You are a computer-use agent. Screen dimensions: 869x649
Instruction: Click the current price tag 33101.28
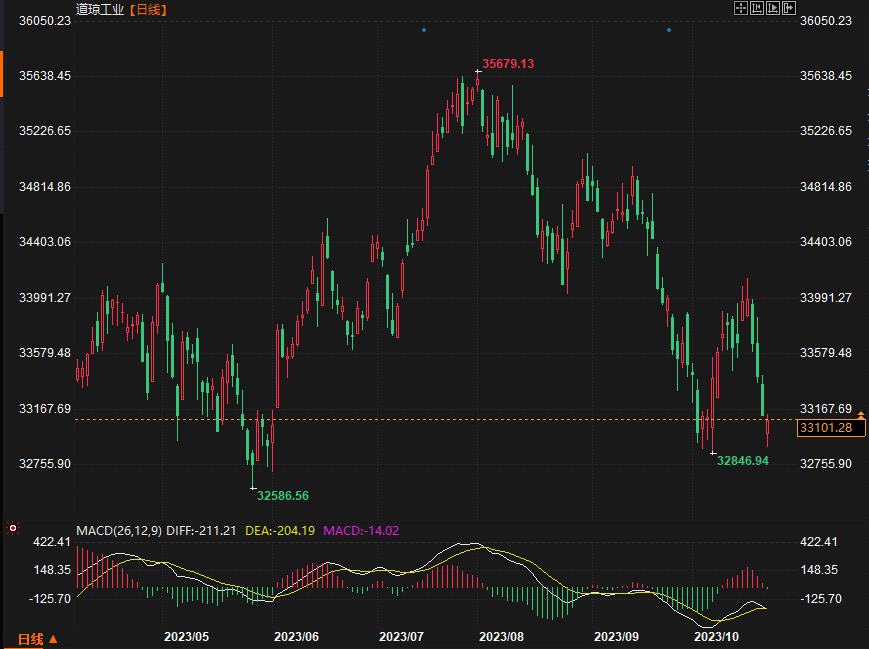pyautogui.click(x=831, y=428)
